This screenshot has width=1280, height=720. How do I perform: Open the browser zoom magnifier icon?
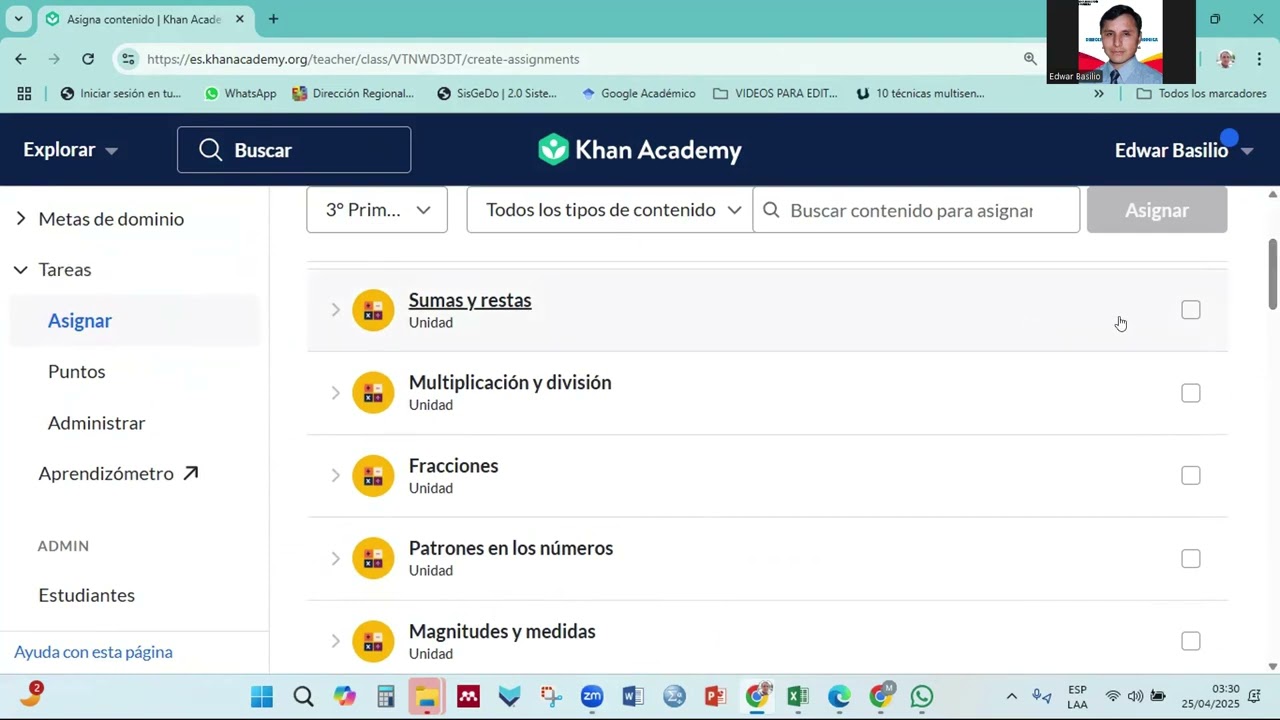[x=1030, y=59]
